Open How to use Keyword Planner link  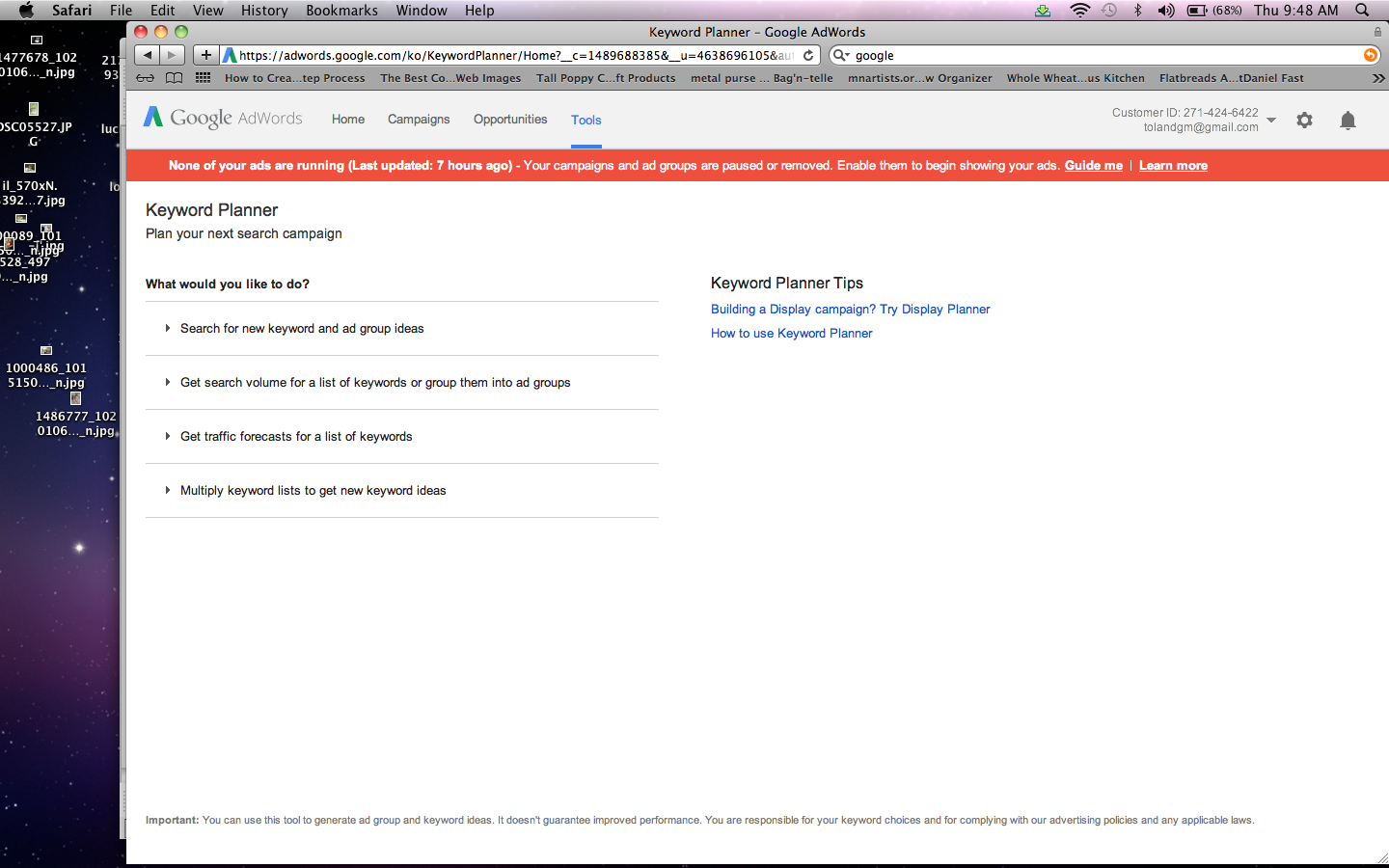(x=792, y=334)
